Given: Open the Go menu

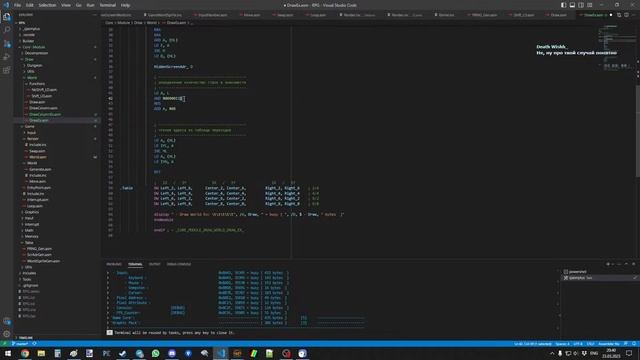Looking at the screenshot, I should click(78, 5).
